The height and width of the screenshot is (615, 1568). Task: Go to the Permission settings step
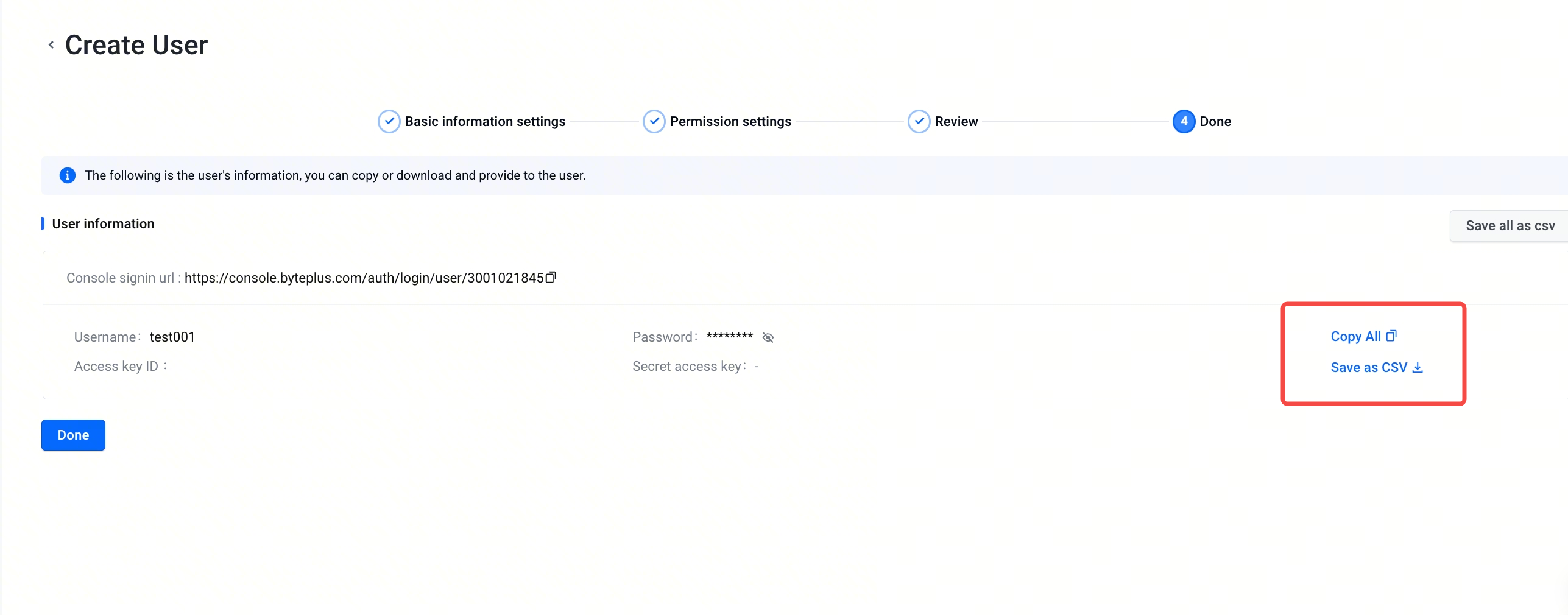click(717, 121)
